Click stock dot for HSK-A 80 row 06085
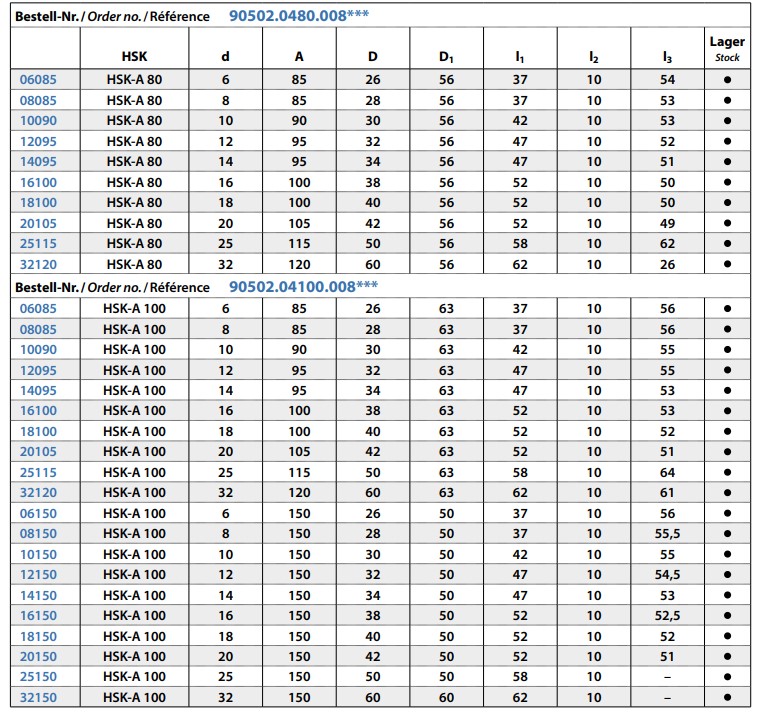The height and width of the screenshot is (720, 761). coord(727,80)
